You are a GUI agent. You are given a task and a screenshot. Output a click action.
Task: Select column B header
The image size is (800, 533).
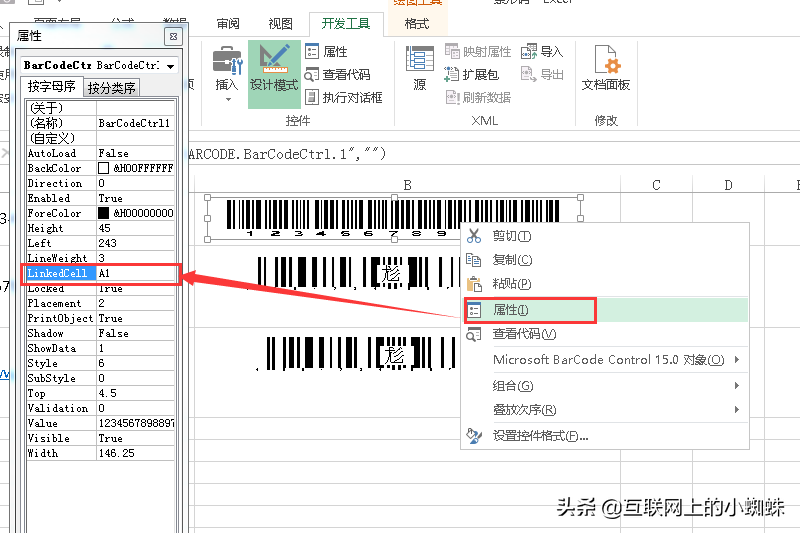tap(407, 185)
